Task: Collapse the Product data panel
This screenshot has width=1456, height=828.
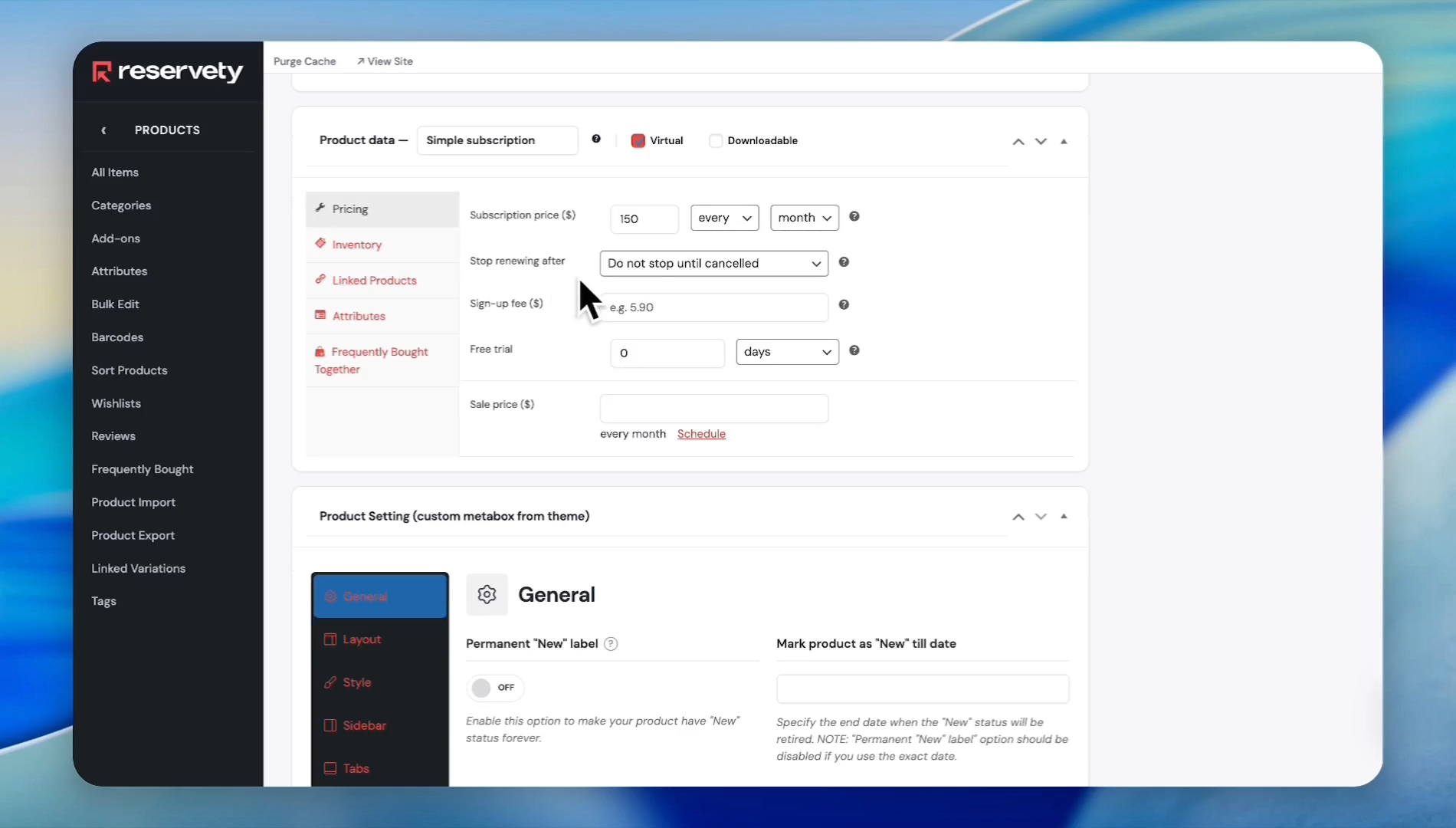Action: coord(1064,142)
